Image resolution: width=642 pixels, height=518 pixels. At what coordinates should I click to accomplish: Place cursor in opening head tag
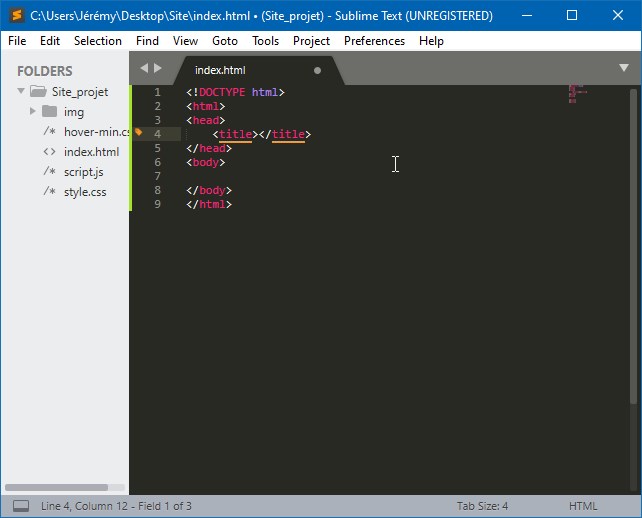point(206,120)
